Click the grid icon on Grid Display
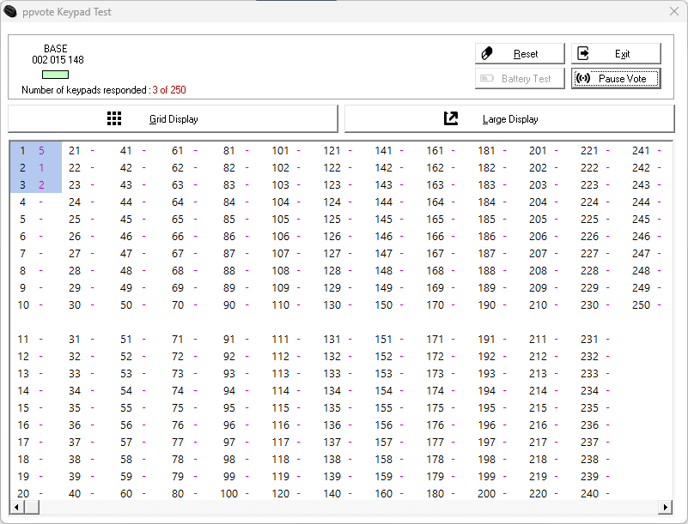Image resolution: width=688 pixels, height=524 pixels. tap(115, 119)
